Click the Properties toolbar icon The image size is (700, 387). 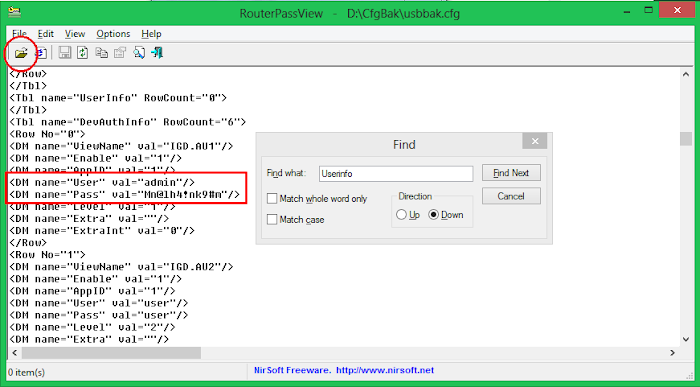pyautogui.click(x=120, y=53)
